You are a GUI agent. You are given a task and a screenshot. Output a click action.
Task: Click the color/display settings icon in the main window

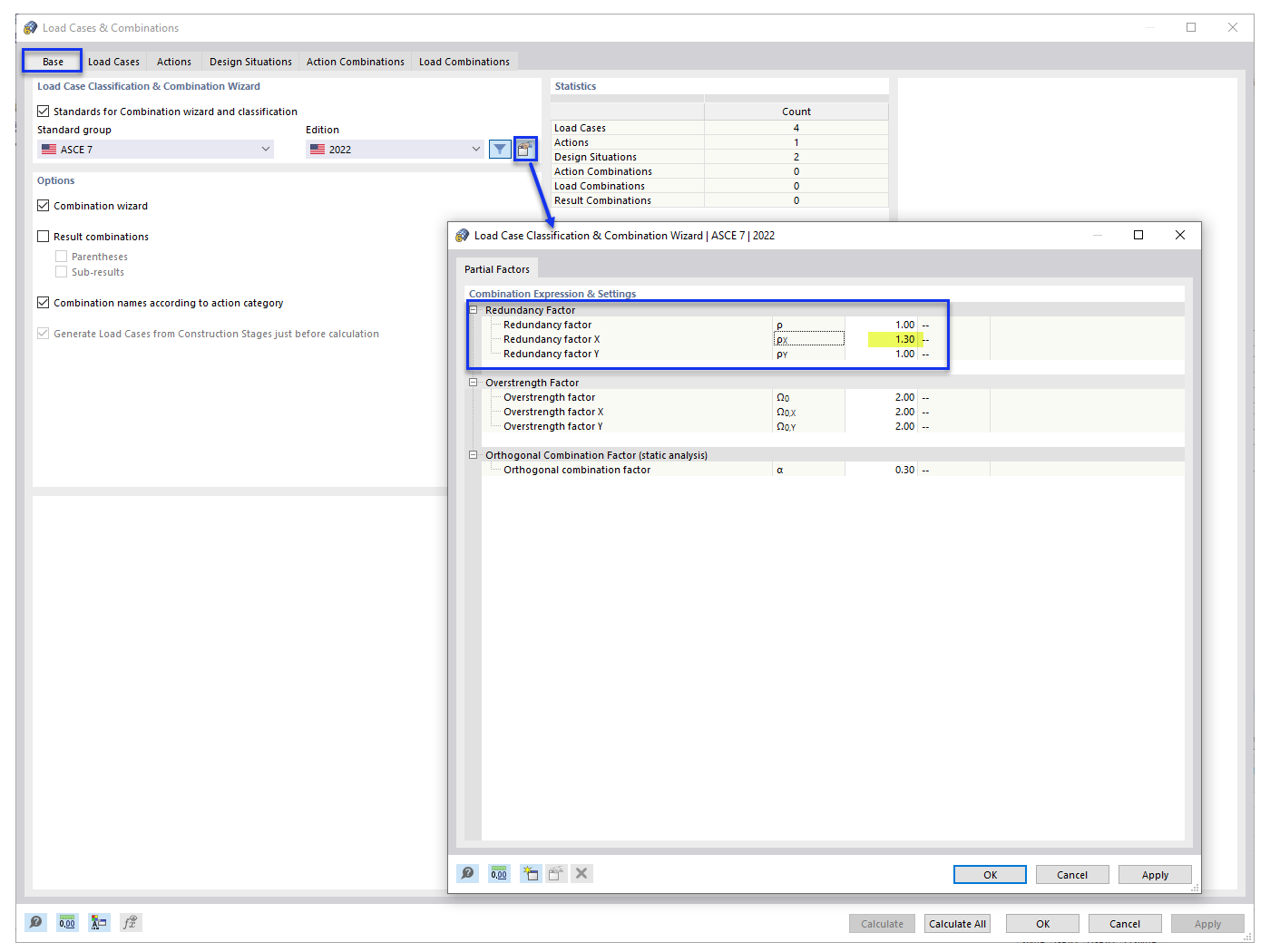coord(99,922)
